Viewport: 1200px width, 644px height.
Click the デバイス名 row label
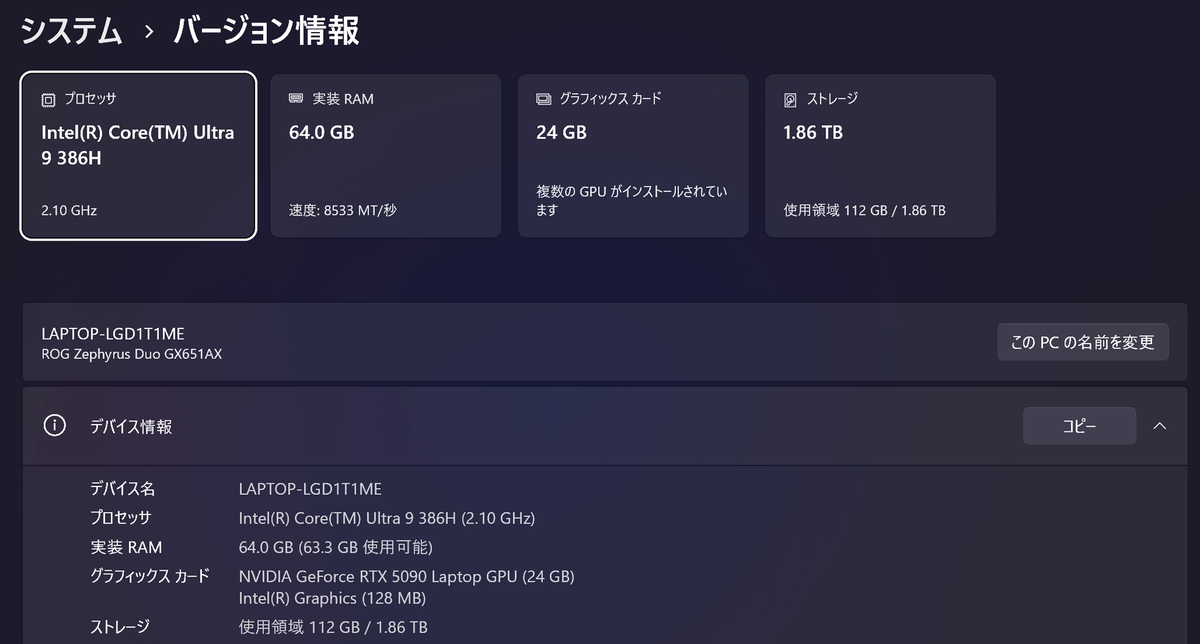(123, 489)
